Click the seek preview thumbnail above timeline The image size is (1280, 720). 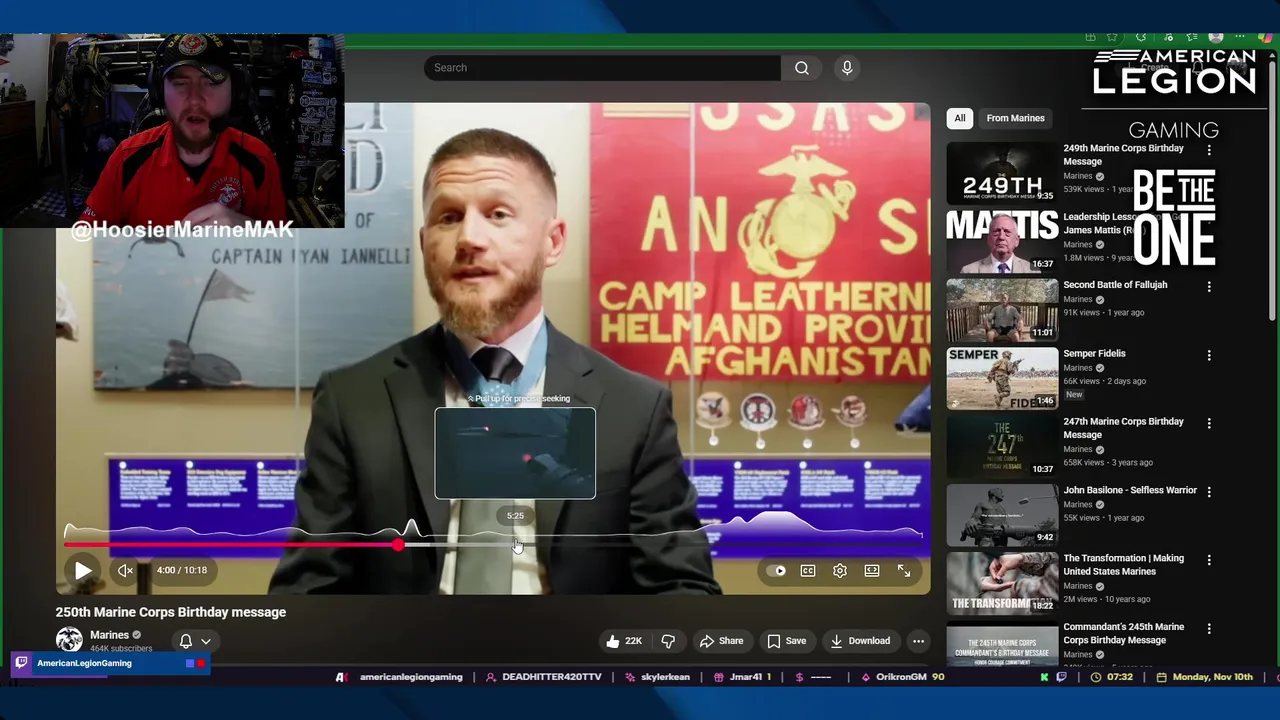[515, 453]
